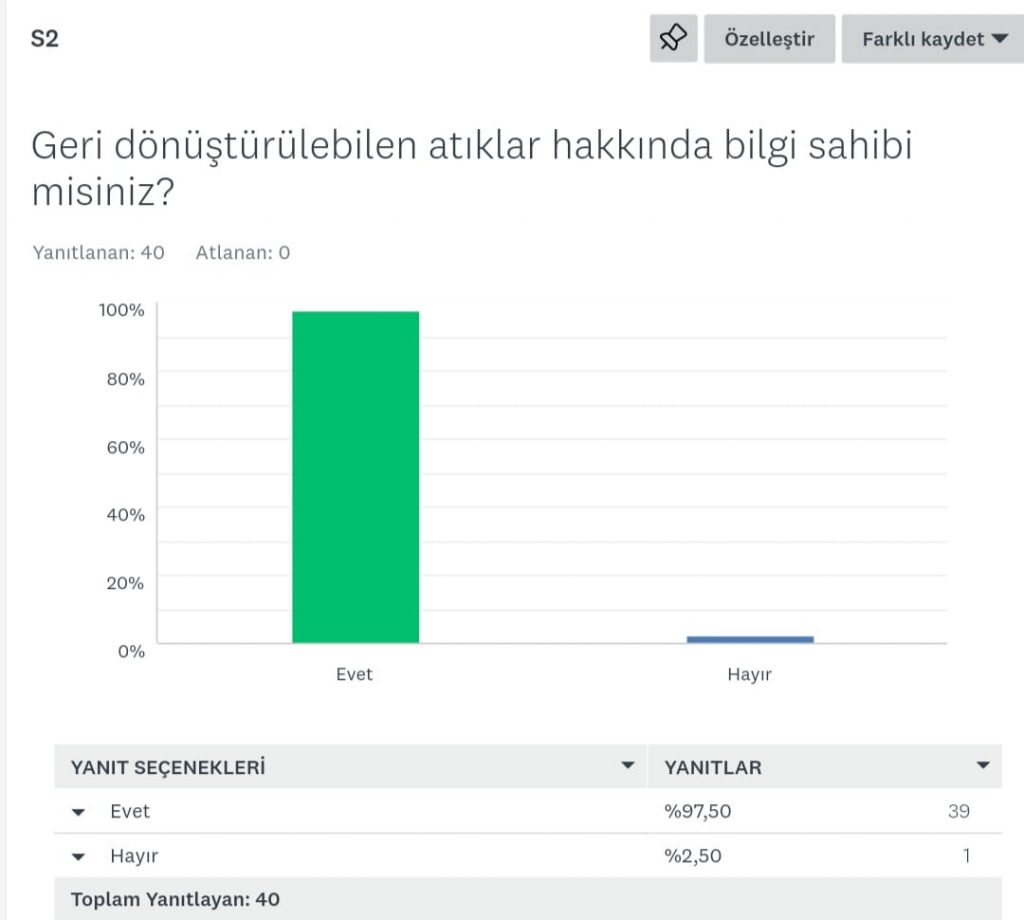Image resolution: width=1024 pixels, height=920 pixels.
Task: Click the Özelleştir button
Action: tap(769, 38)
